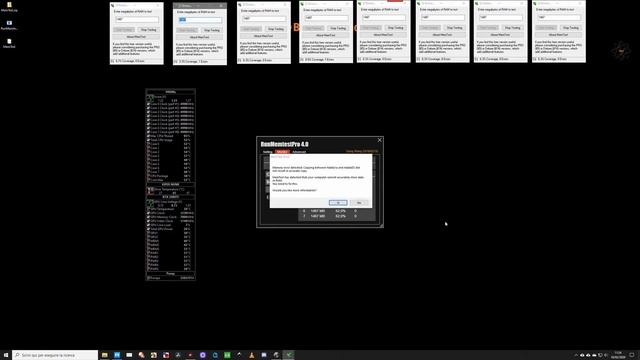640x360 pixels.
Task: Click About MemTest in the rightmost MemTest window
Action: pyautogui.click(x=558, y=35)
